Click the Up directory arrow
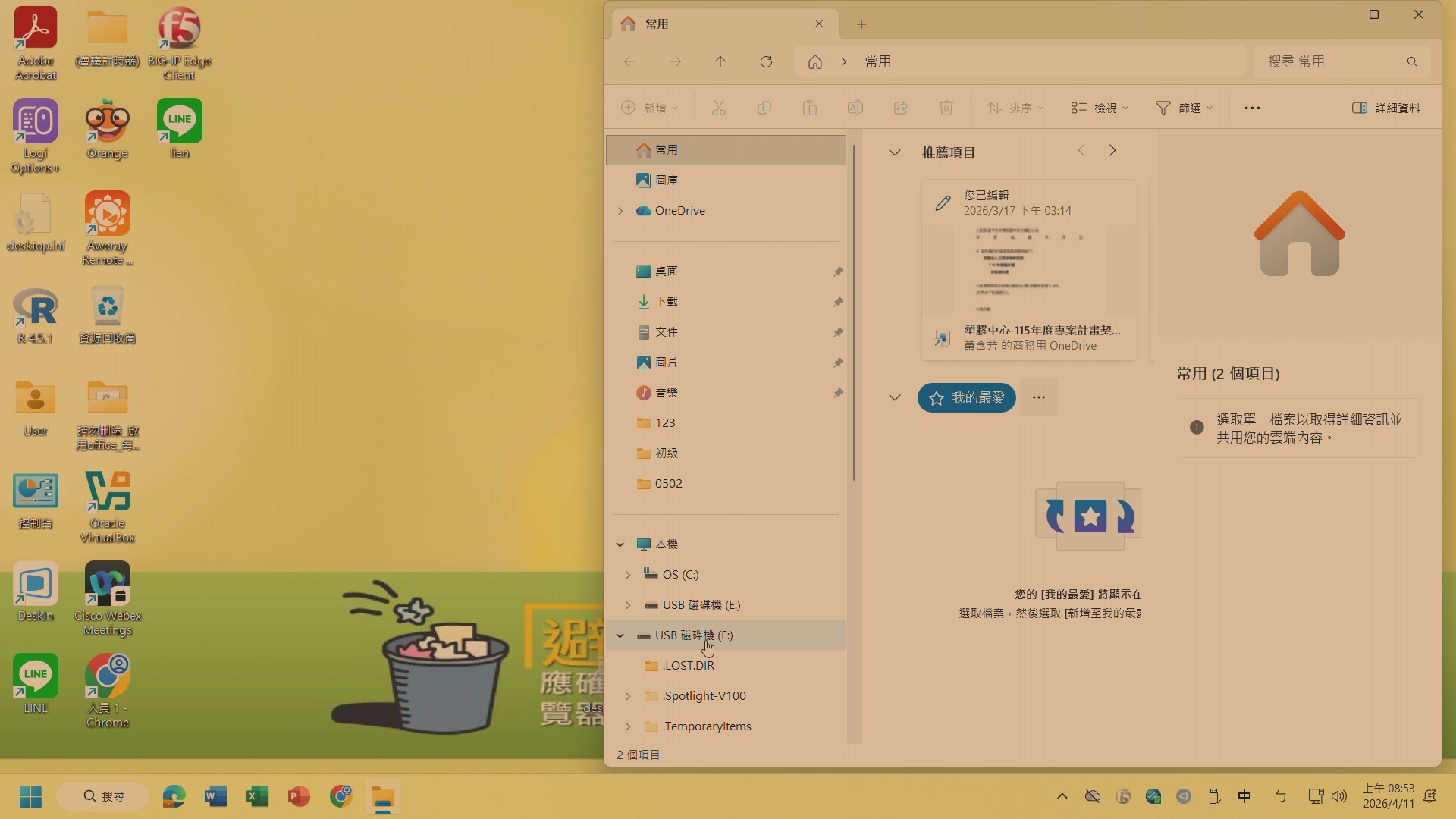The image size is (1456, 819). pyautogui.click(x=720, y=62)
